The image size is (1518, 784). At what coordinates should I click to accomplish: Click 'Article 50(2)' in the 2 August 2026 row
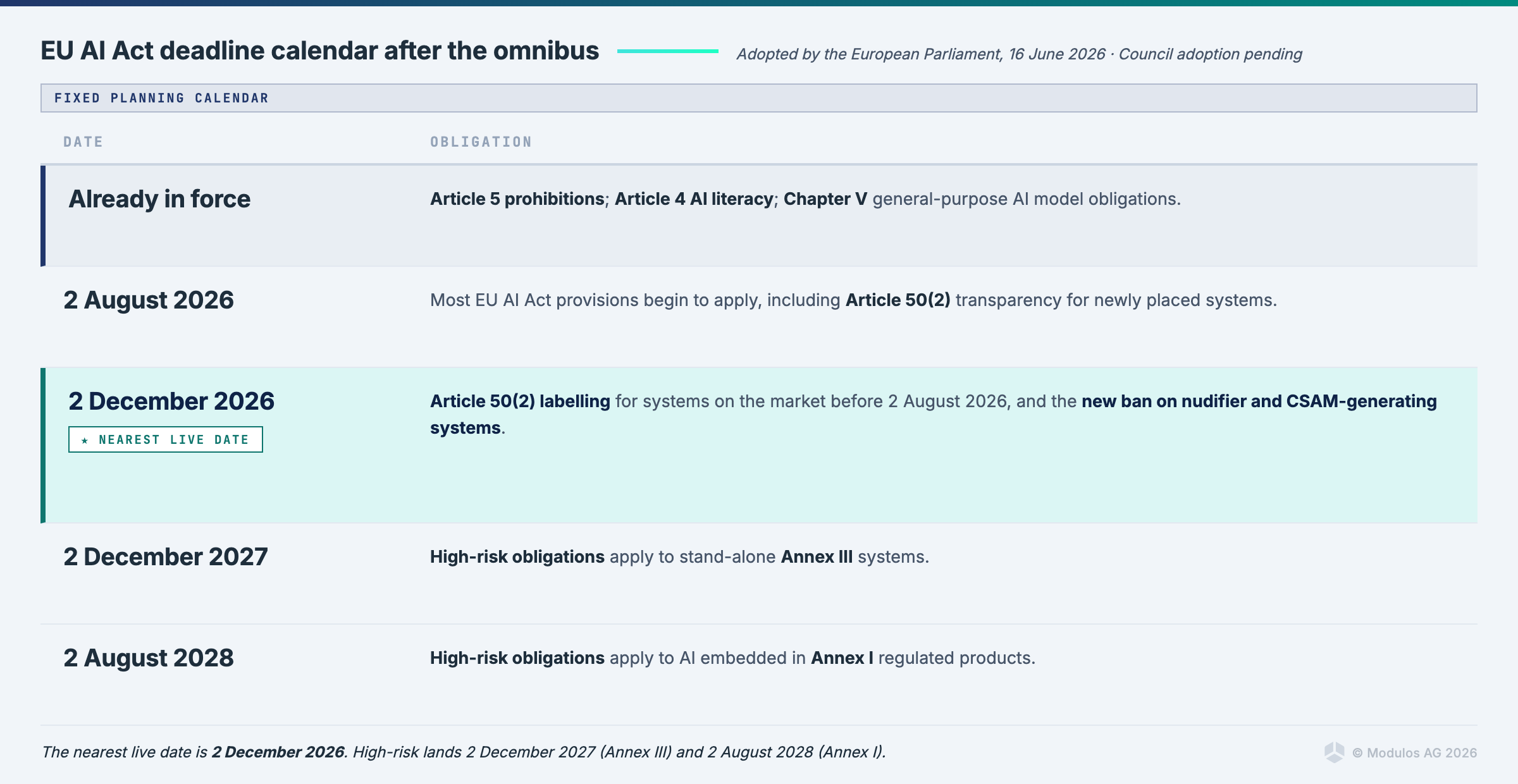pos(898,300)
